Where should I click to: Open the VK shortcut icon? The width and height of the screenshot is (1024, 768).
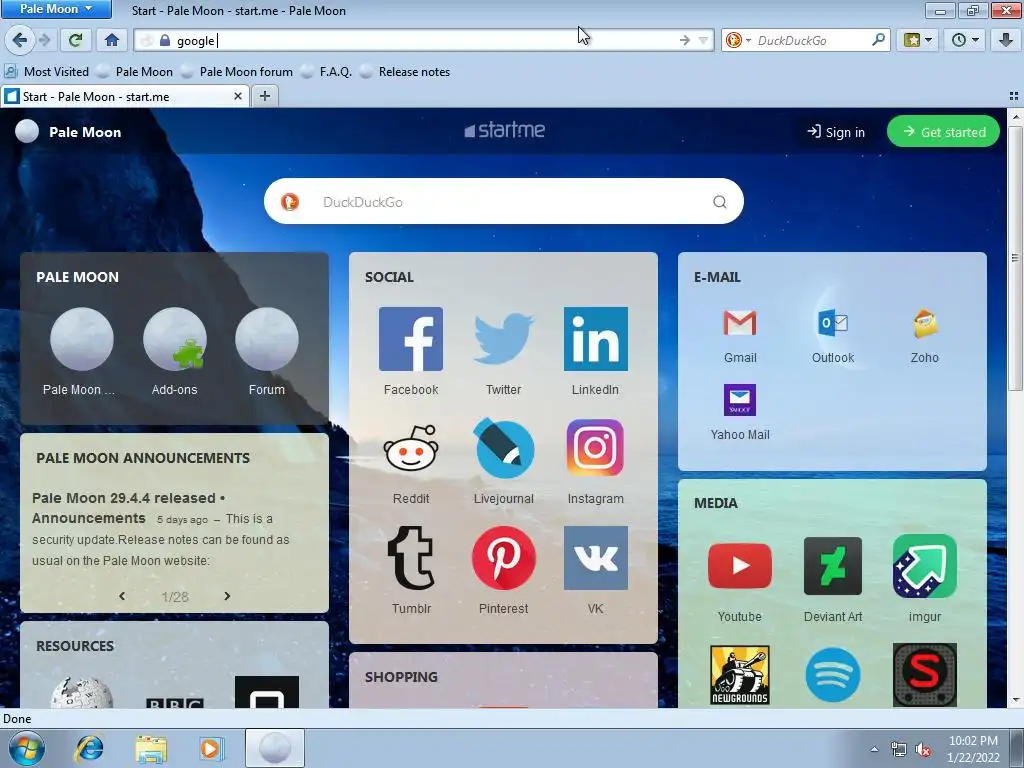596,558
